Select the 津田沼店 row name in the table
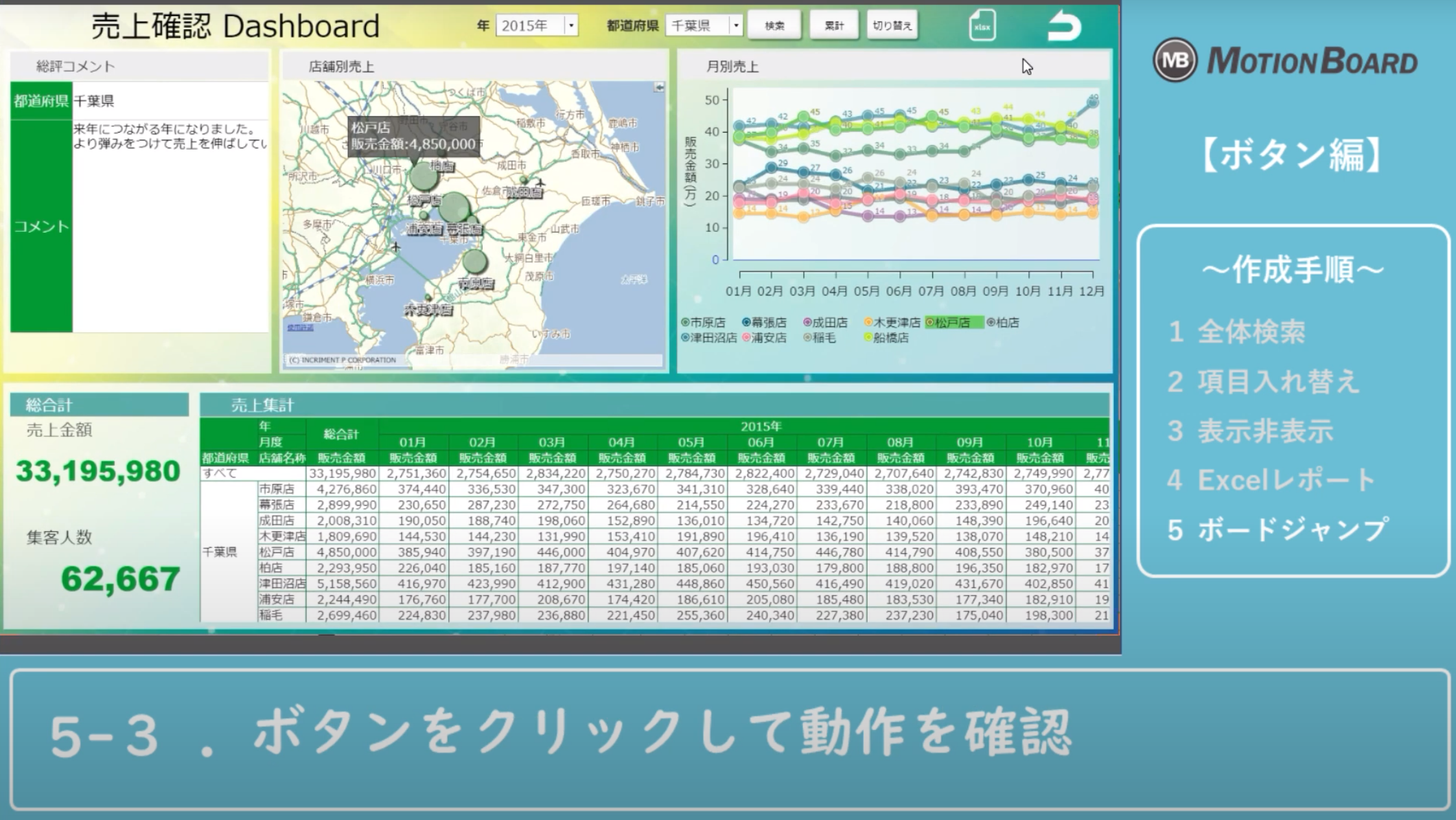Viewport: 1456px width, 820px height. (282, 584)
